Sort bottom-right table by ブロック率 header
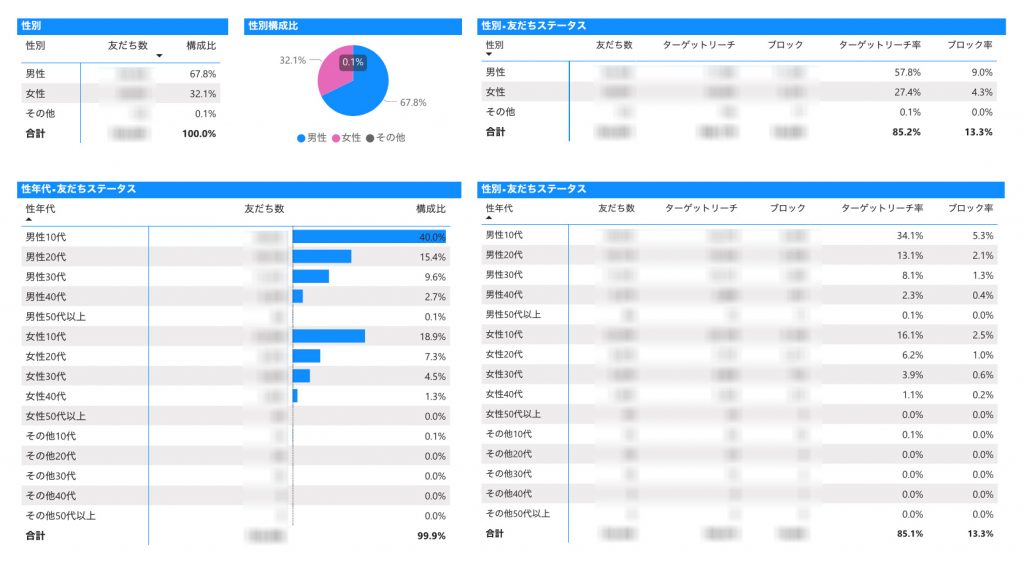Screen dimensions: 1024x561 pyautogui.click(x=970, y=208)
